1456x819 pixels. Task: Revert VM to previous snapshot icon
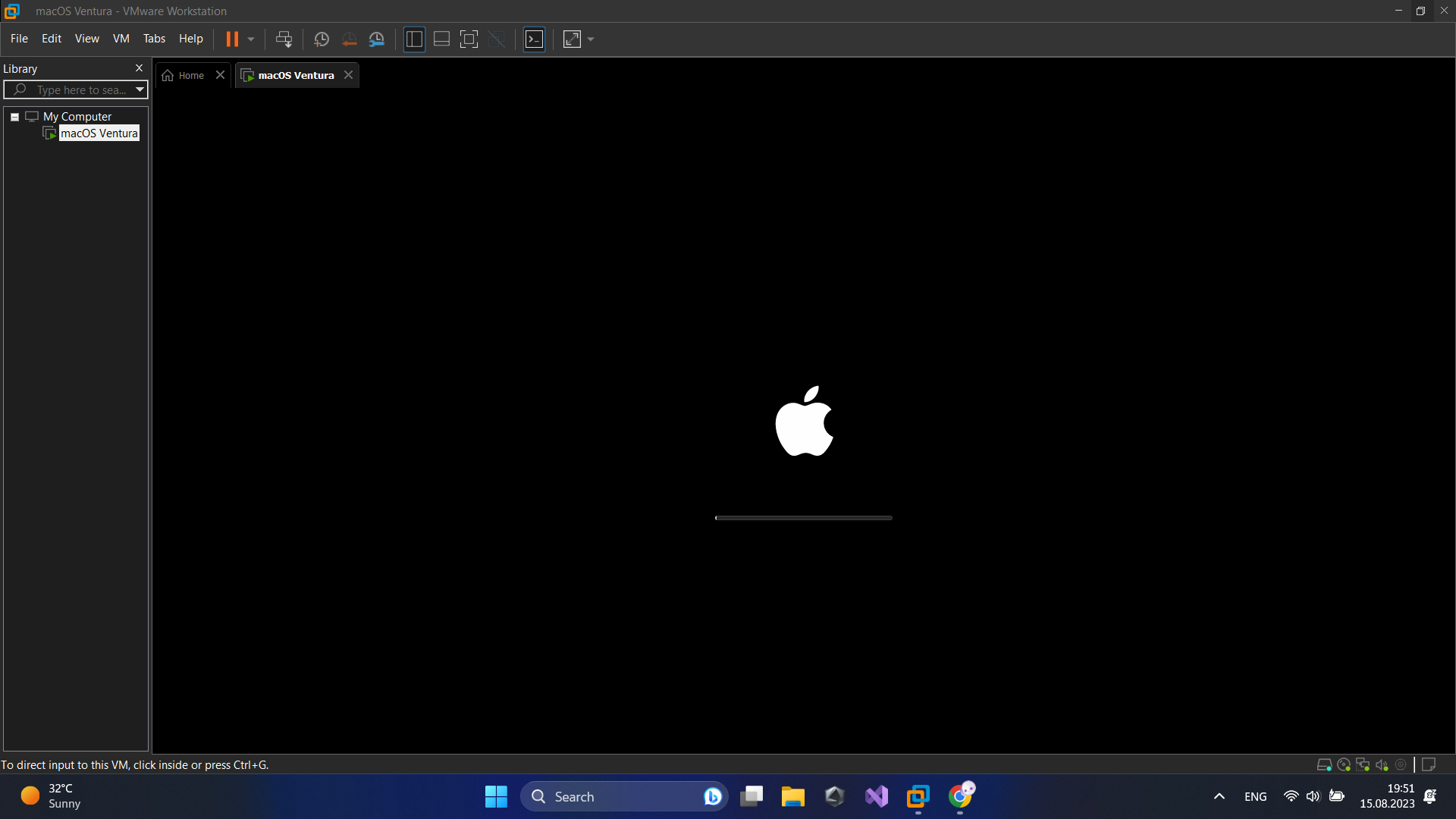click(349, 39)
